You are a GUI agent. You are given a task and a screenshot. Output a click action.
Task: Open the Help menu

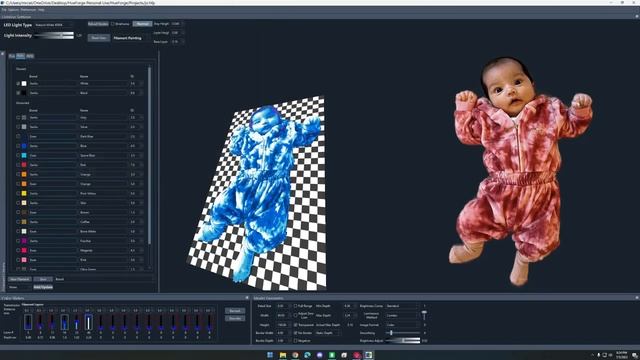click(41, 10)
